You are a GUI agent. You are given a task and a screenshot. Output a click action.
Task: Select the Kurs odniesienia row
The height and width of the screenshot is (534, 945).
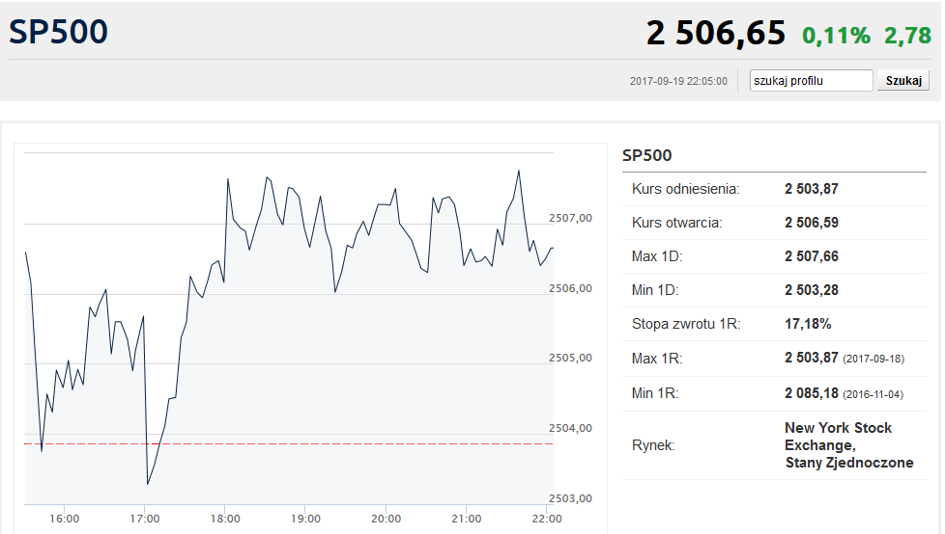[x=685, y=189]
